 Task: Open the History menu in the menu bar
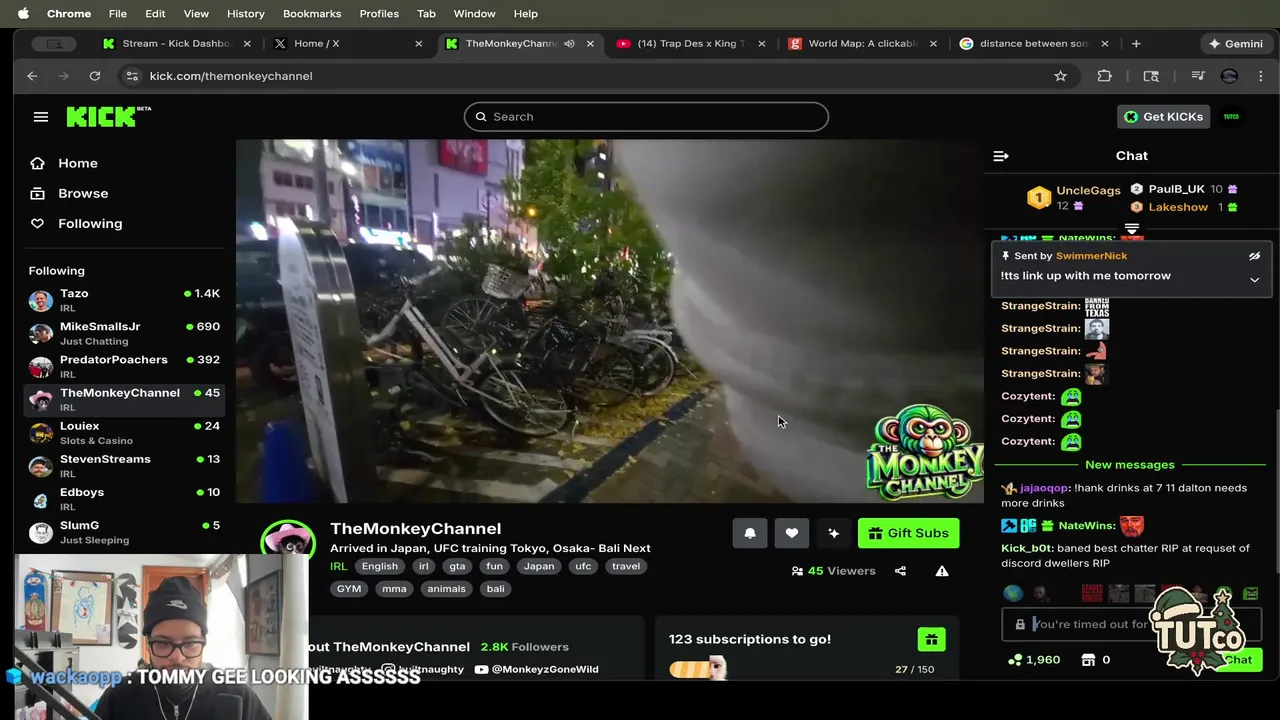click(245, 14)
